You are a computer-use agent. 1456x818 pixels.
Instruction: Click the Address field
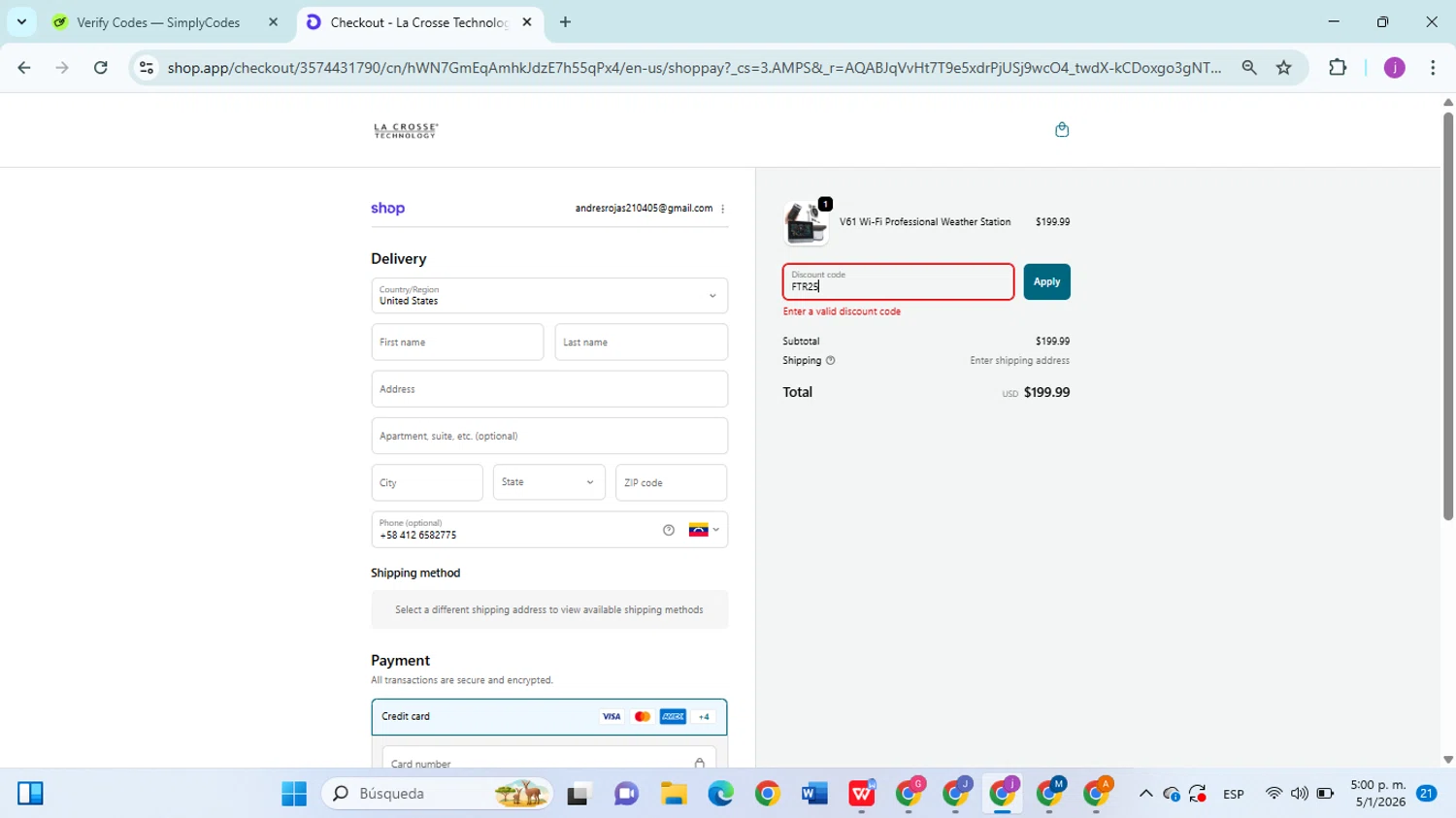point(549,389)
